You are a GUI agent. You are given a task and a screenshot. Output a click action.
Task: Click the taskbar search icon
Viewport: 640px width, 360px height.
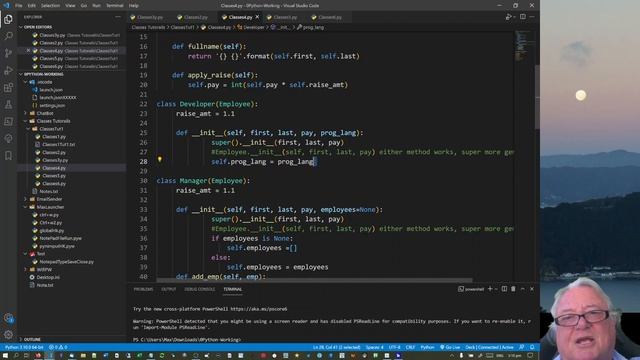(x=16, y=356)
